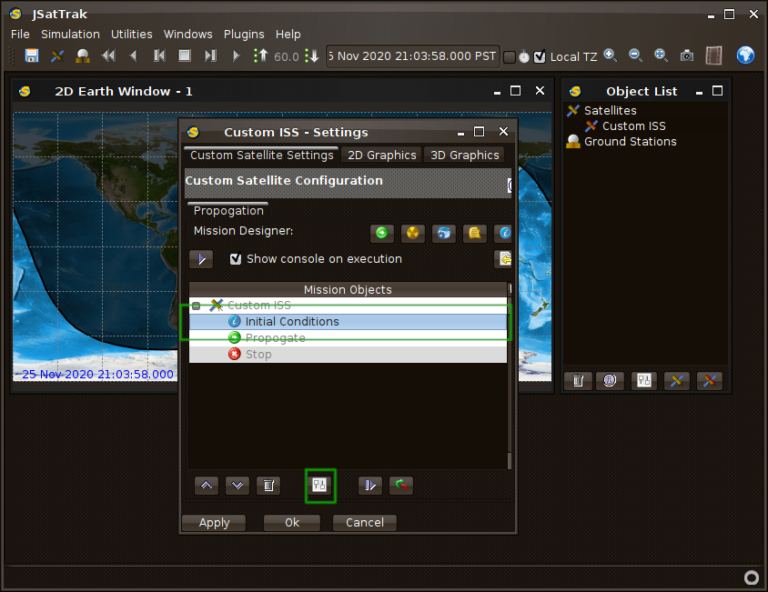The height and width of the screenshot is (592, 768).
Task: Click the camera screenshot icon in toolbar
Action: [687, 56]
